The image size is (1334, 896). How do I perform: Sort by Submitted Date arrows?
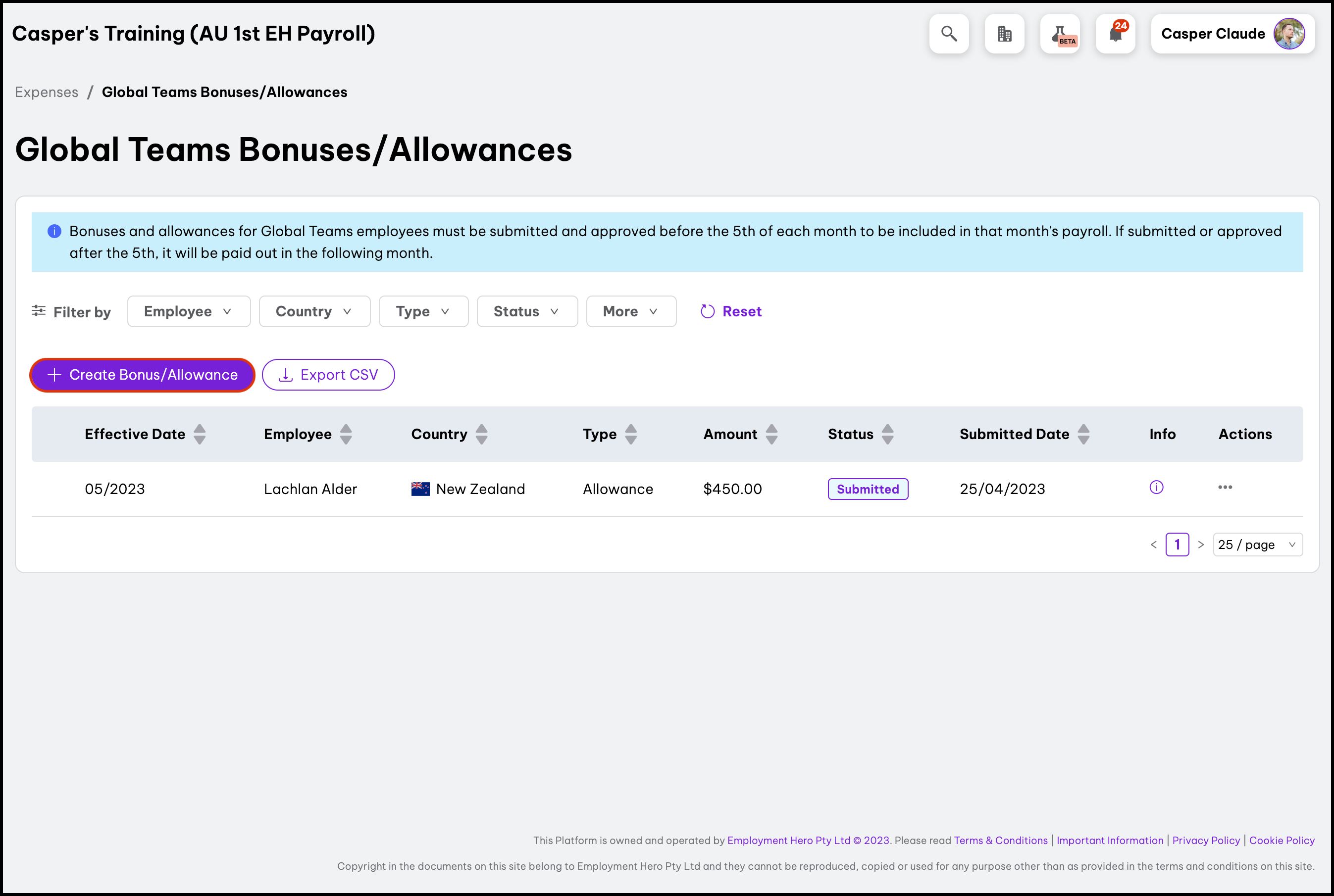[1083, 434]
